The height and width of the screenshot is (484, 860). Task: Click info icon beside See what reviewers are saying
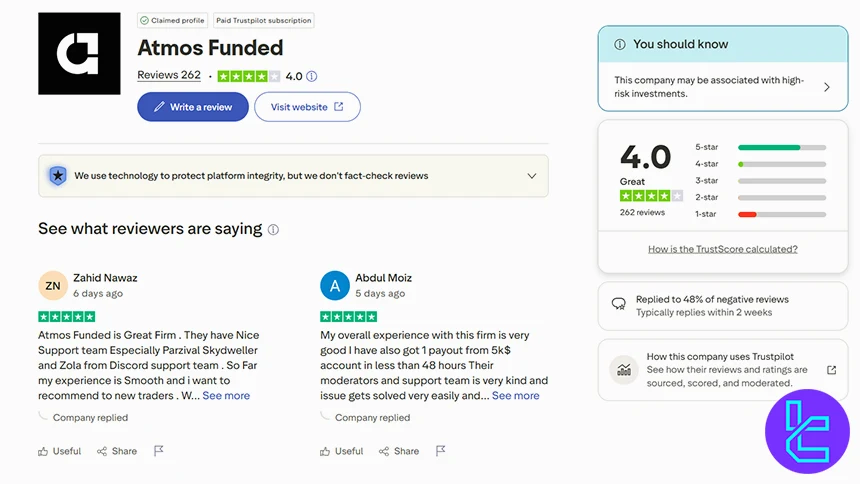pos(273,230)
